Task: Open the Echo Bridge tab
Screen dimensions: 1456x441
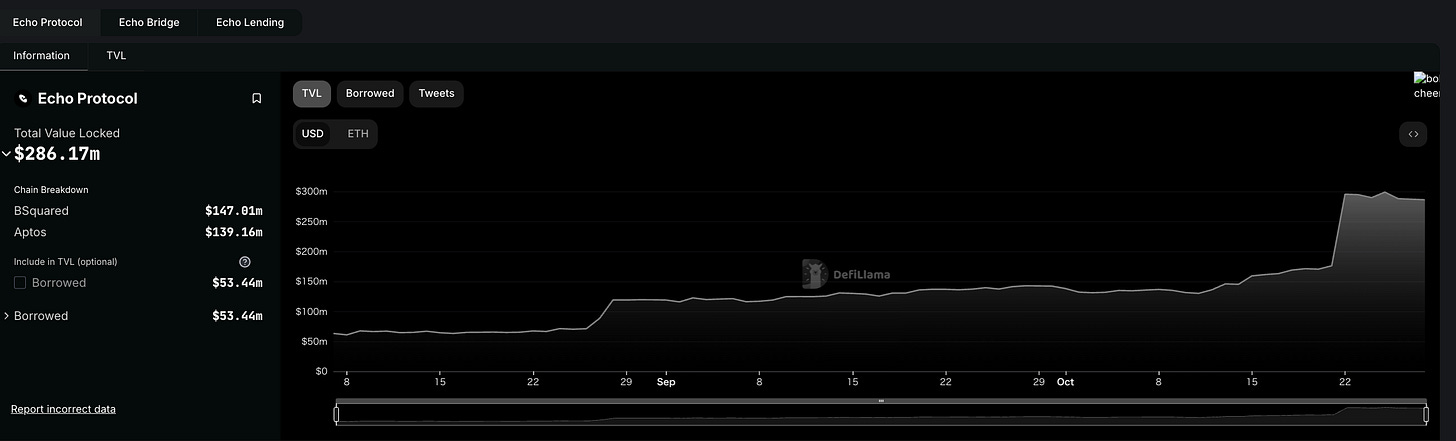Action: [x=149, y=22]
